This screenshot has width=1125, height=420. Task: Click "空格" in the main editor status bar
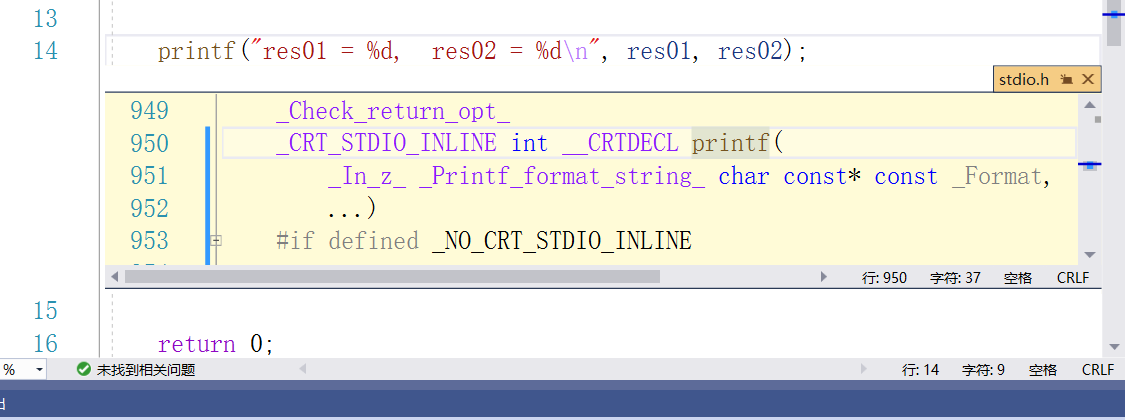click(x=1043, y=370)
